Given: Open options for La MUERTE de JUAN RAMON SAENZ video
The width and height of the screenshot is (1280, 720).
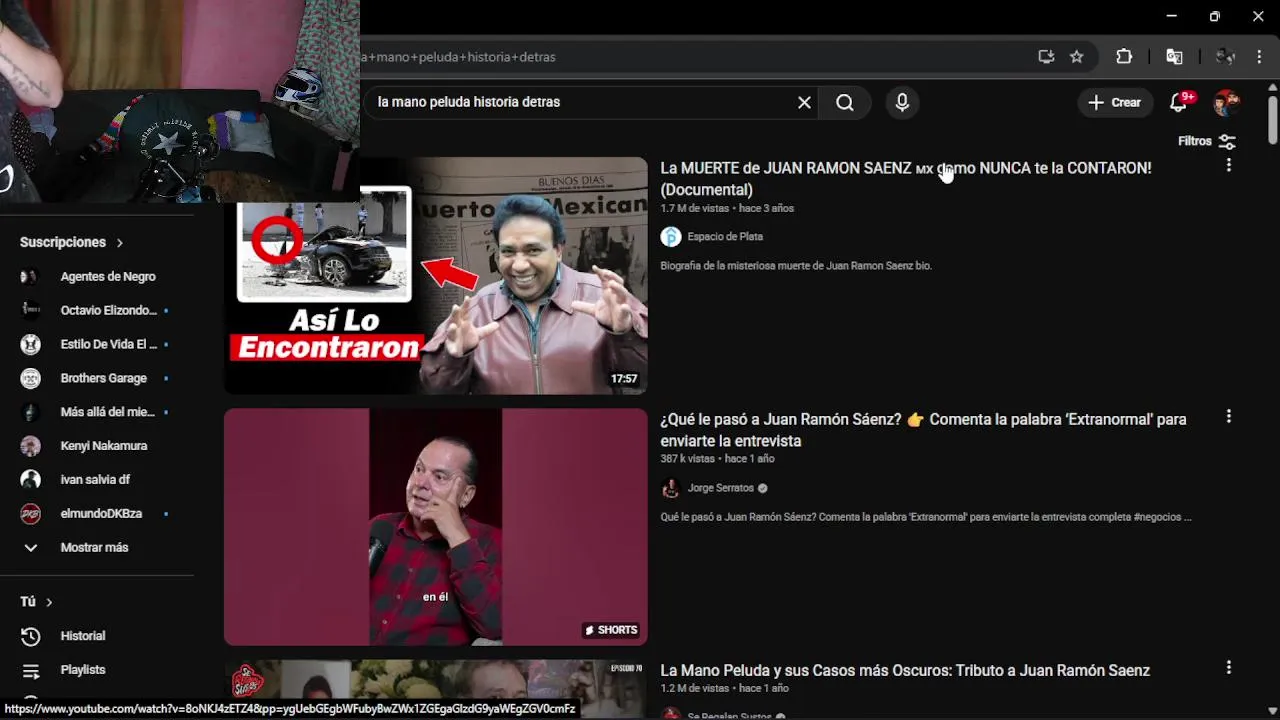Looking at the screenshot, I should pyautogui.click(x=1229, y=165).
